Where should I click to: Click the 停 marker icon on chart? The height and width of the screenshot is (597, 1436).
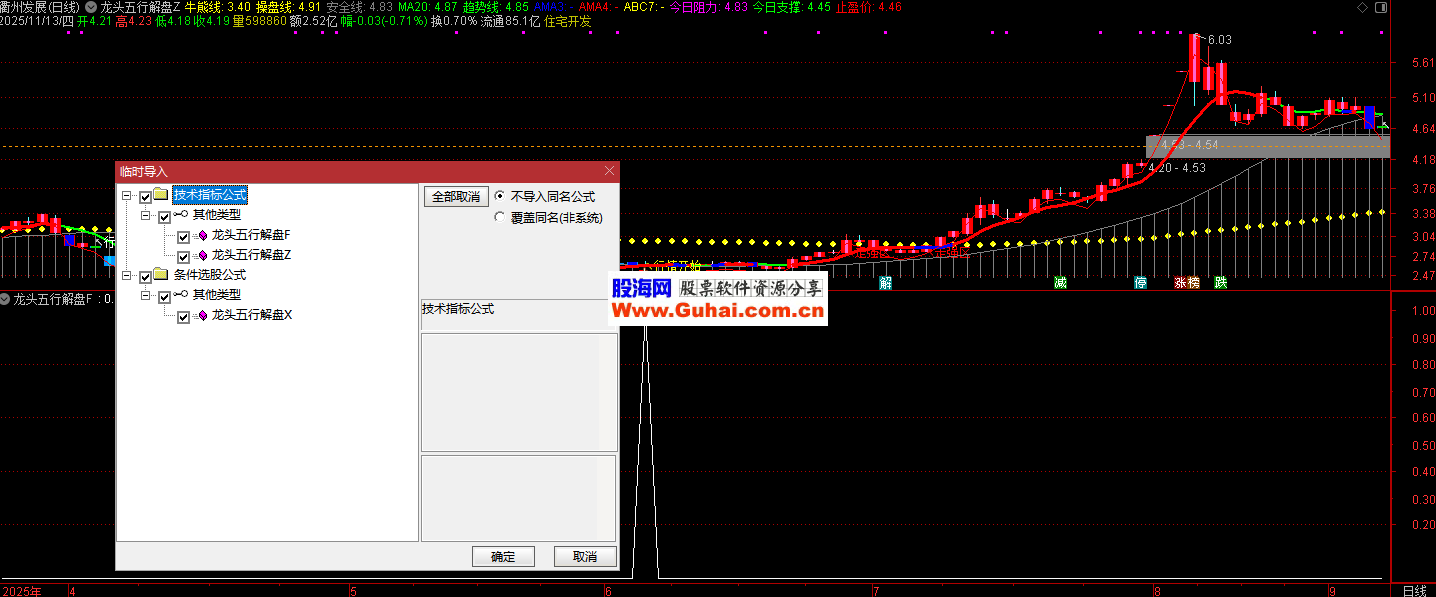coord(1140,283)
